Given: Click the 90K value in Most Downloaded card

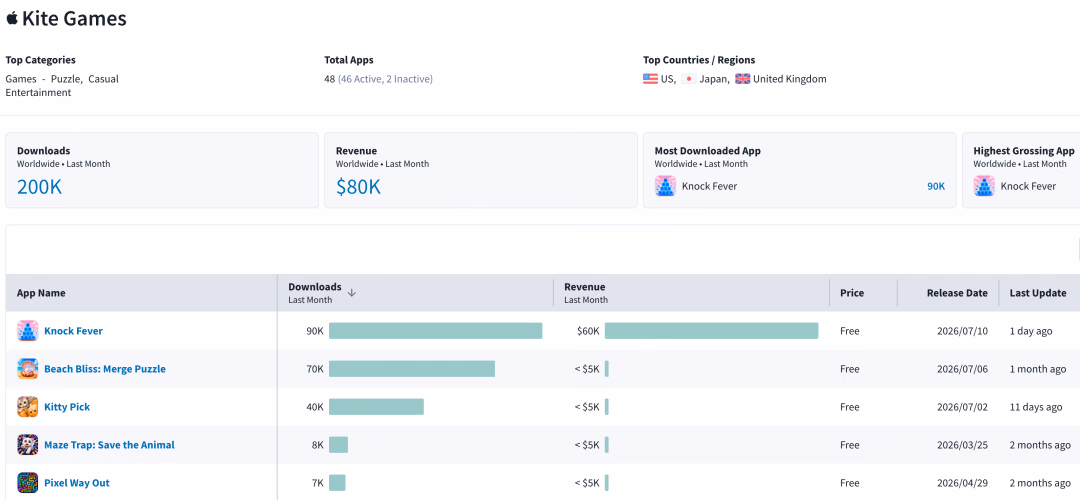Looking at the screenshot, I should [x=936, y=186].
